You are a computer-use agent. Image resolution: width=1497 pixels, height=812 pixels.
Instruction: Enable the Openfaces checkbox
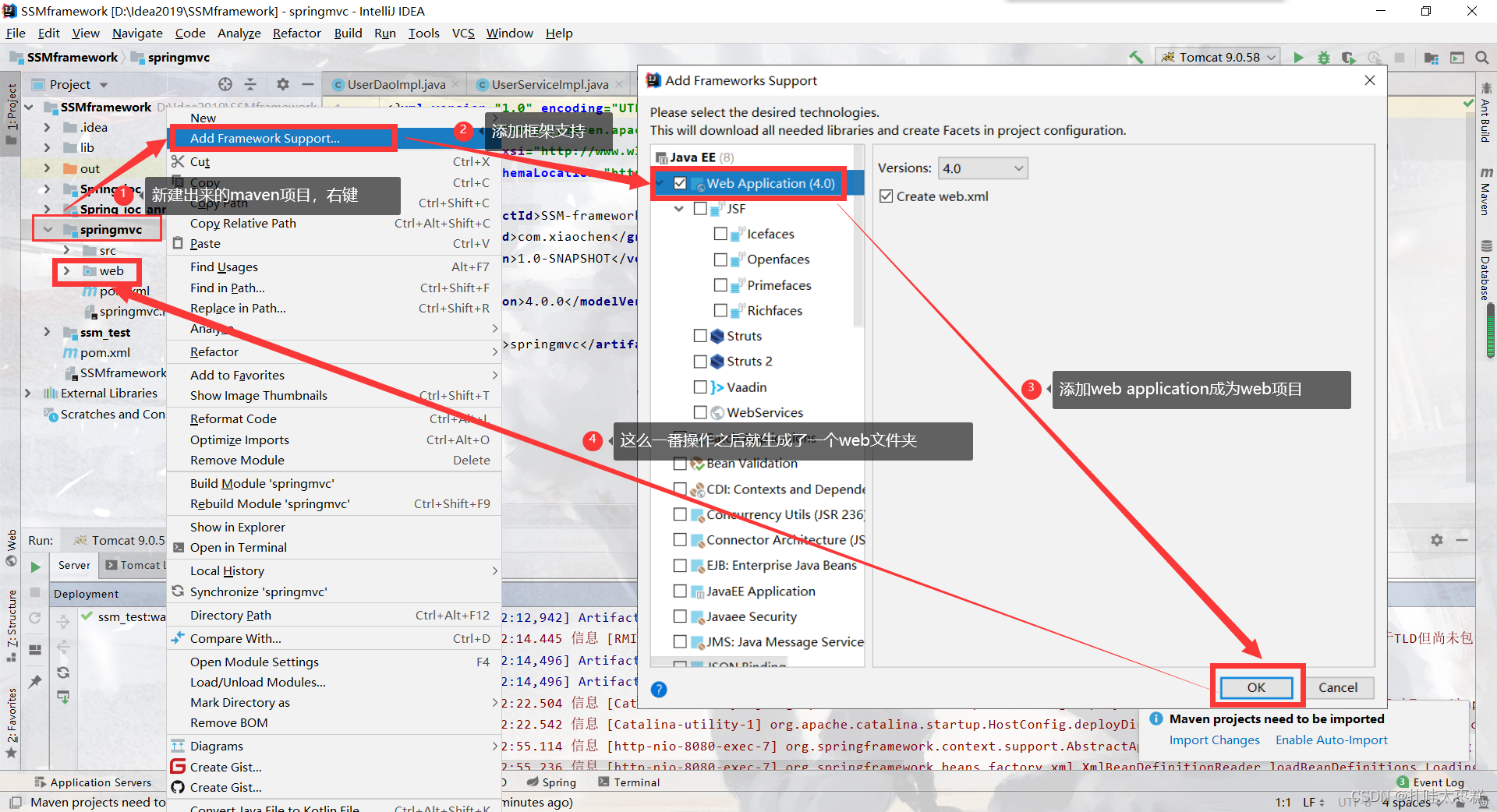click(x=720, y=259)
